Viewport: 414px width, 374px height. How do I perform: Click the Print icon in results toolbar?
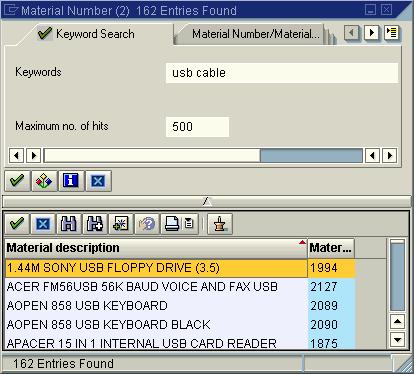point(172,224)
